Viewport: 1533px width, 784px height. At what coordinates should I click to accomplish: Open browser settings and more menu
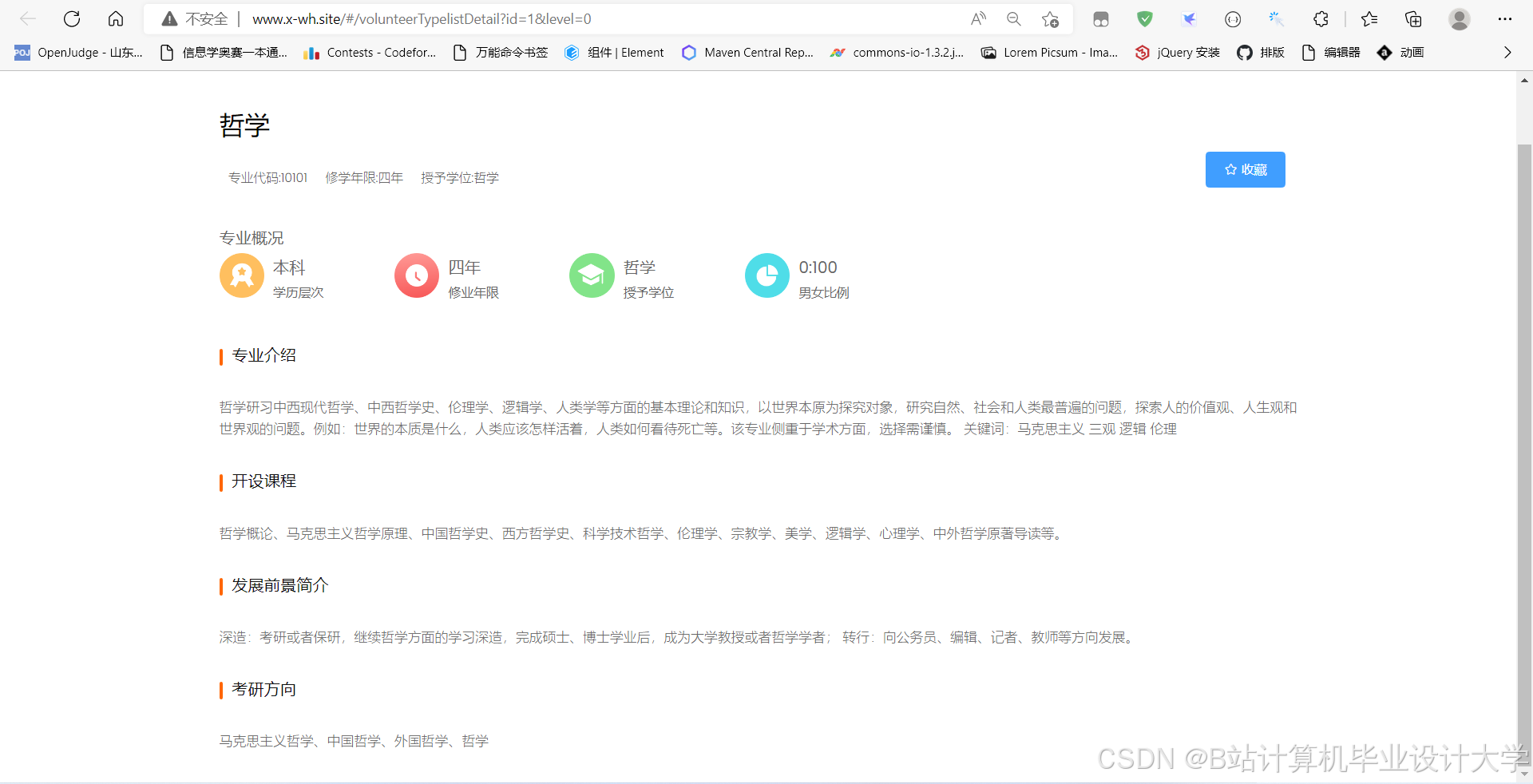coord(1505,19)
